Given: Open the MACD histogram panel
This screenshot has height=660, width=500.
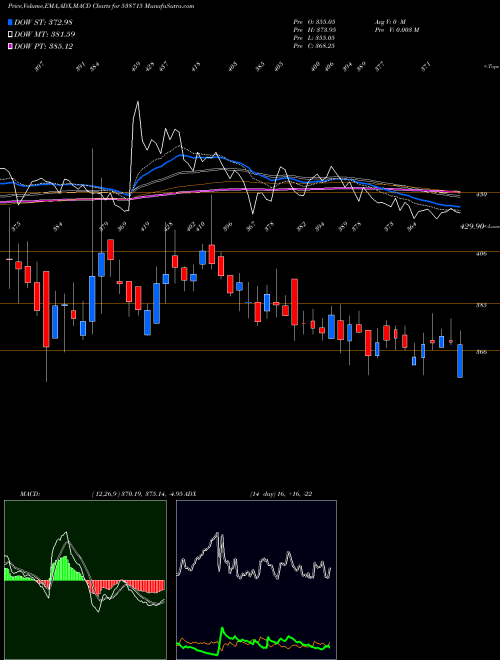Looking at the screenshot, I should pyautogui.click(x=85, y=580).
